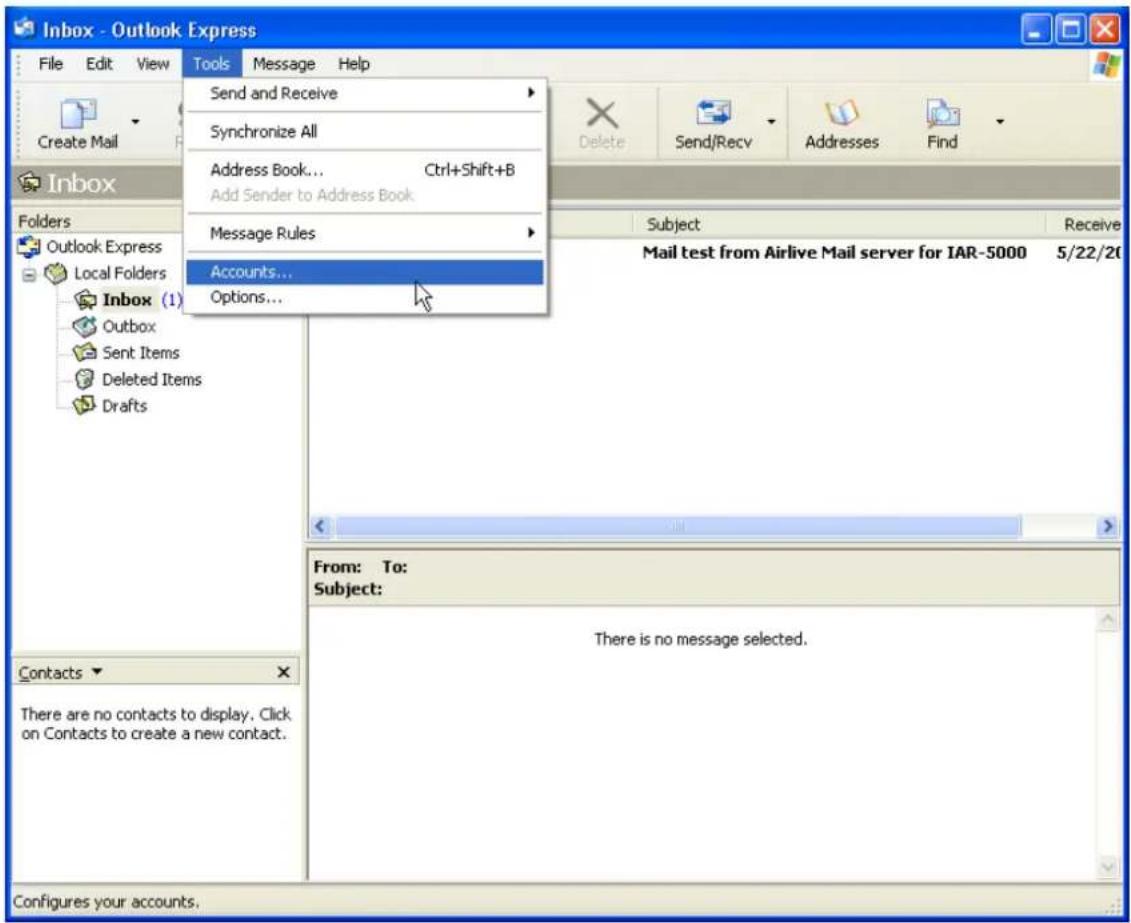
Task: Select the Drafts folder
Action: [x=124, y=407]
